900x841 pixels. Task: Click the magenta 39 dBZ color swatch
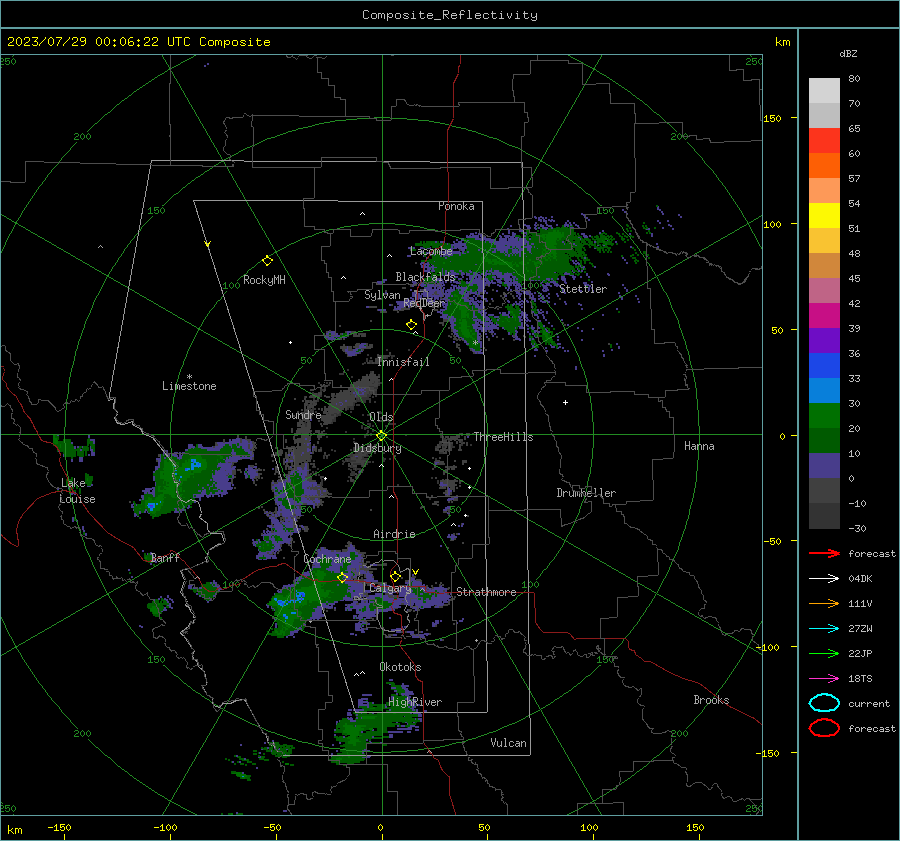pyautogui.click(x=824, y=316)
